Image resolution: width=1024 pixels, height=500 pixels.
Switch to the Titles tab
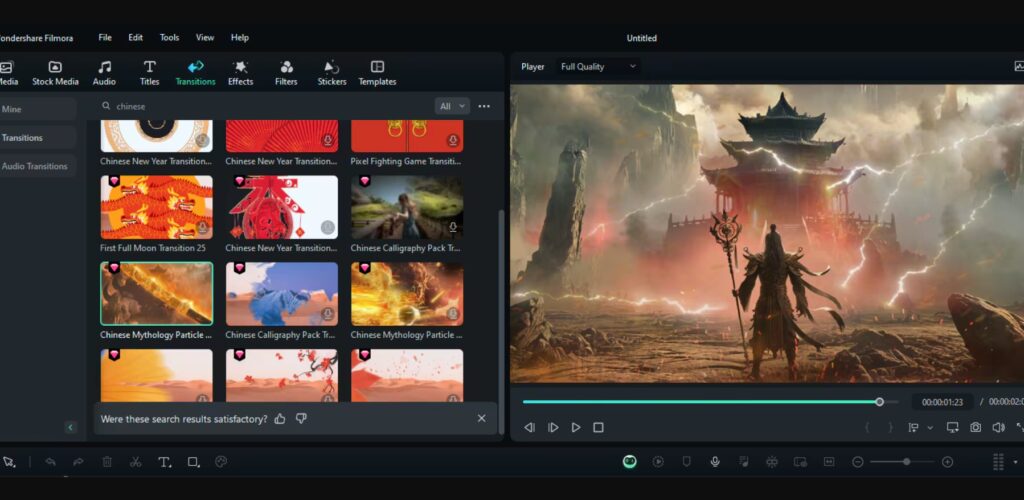pyautogui.click(x=150, y=74)
